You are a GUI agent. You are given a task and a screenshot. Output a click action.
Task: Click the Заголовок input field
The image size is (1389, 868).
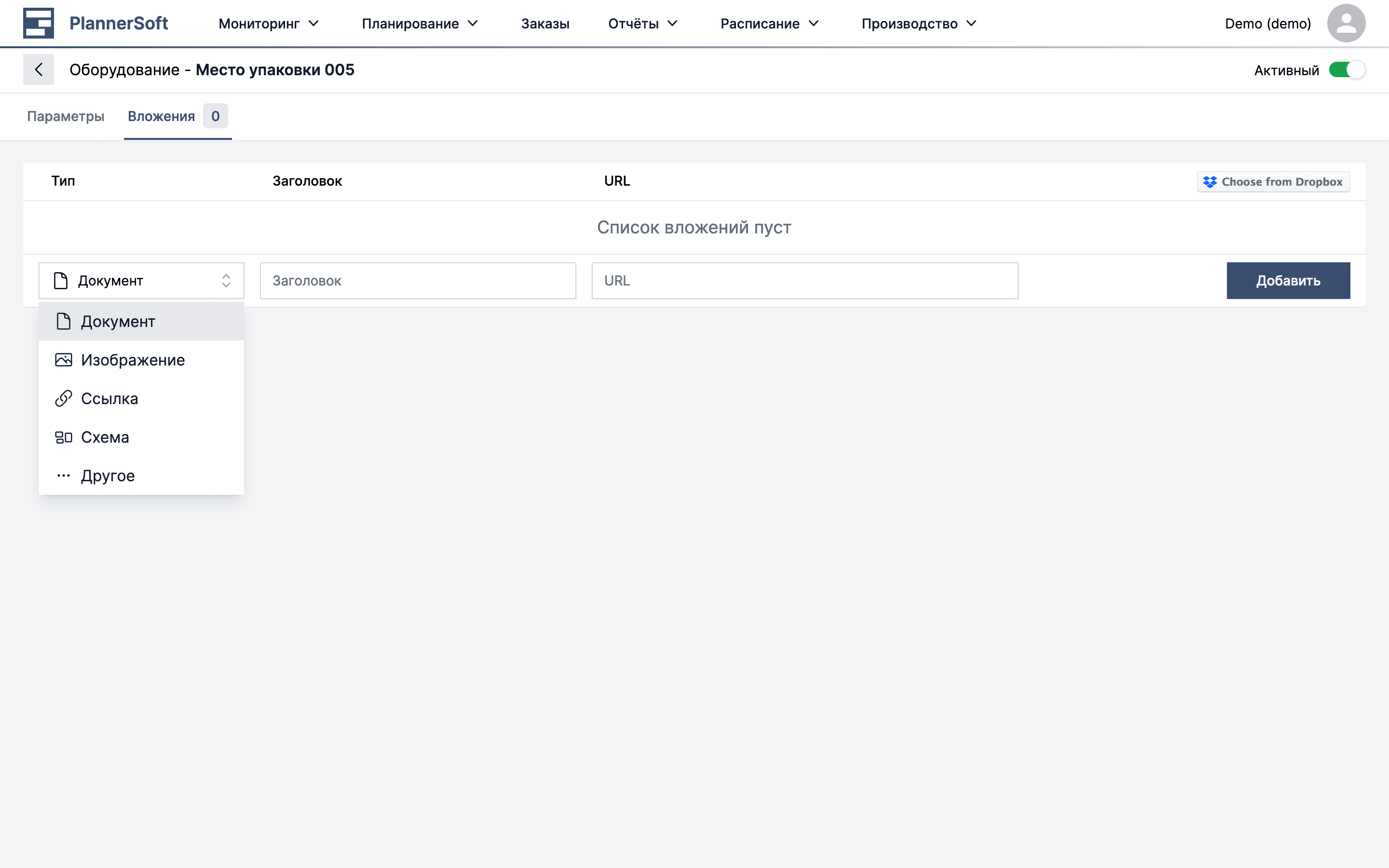pos(418,280)
